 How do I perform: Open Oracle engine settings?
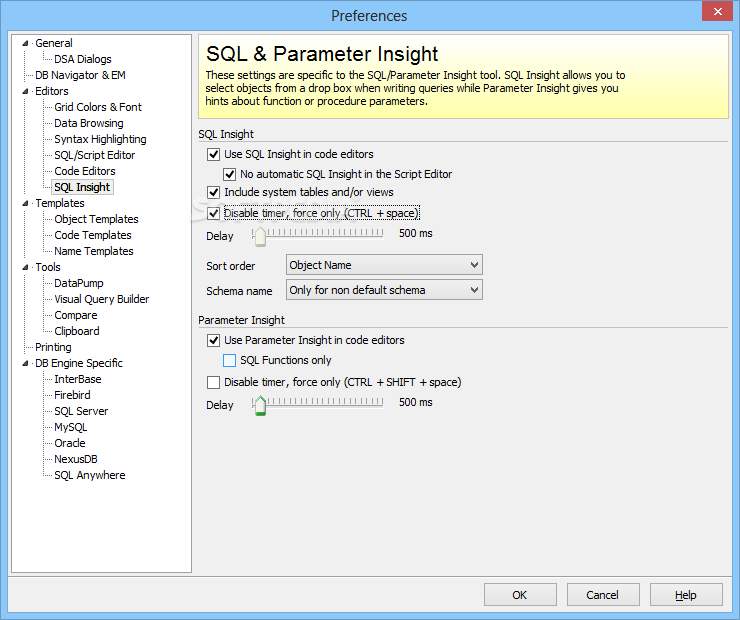click(70, 444)
